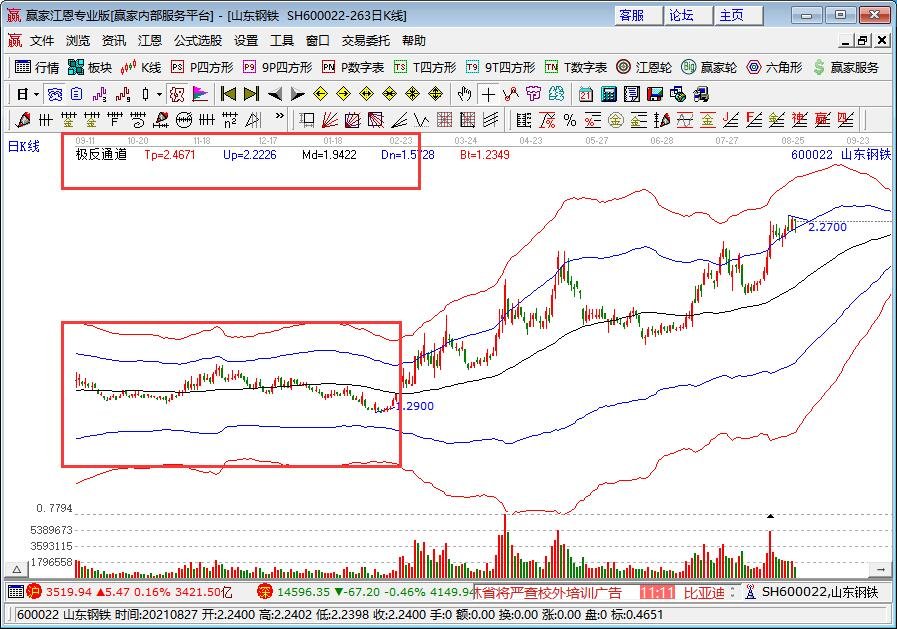Open the 工具 menu
Image resolution: width=897 pixels, height=629 pixels.
pyautogui.click(x=281, y=41)
